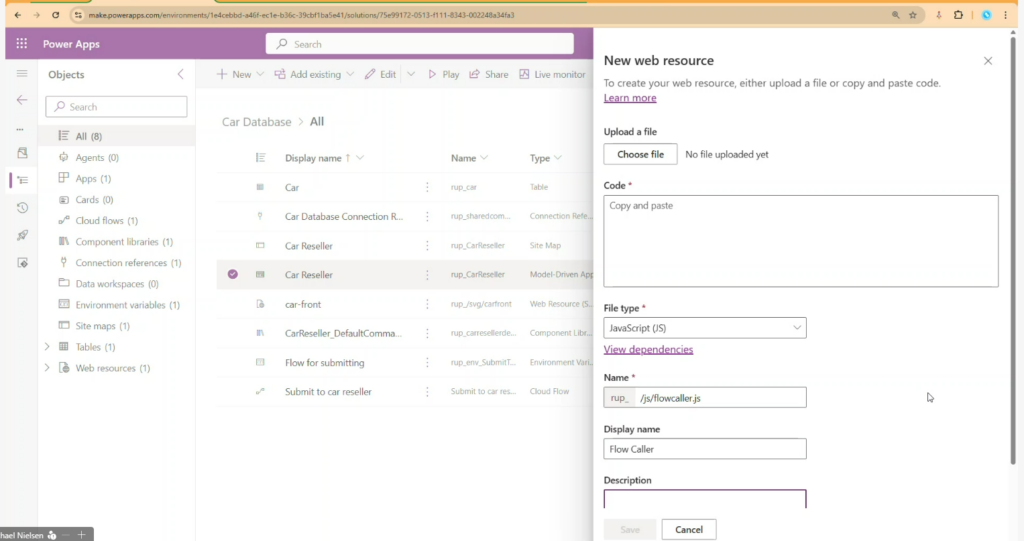
Task: Expand the Tables tree node
Action: 47,347
